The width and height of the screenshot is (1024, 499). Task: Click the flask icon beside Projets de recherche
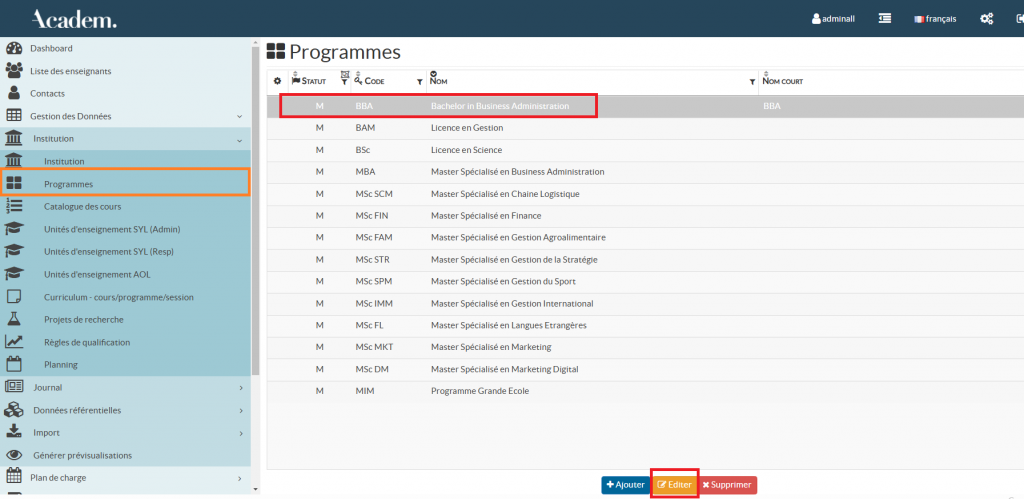(14, 319)
